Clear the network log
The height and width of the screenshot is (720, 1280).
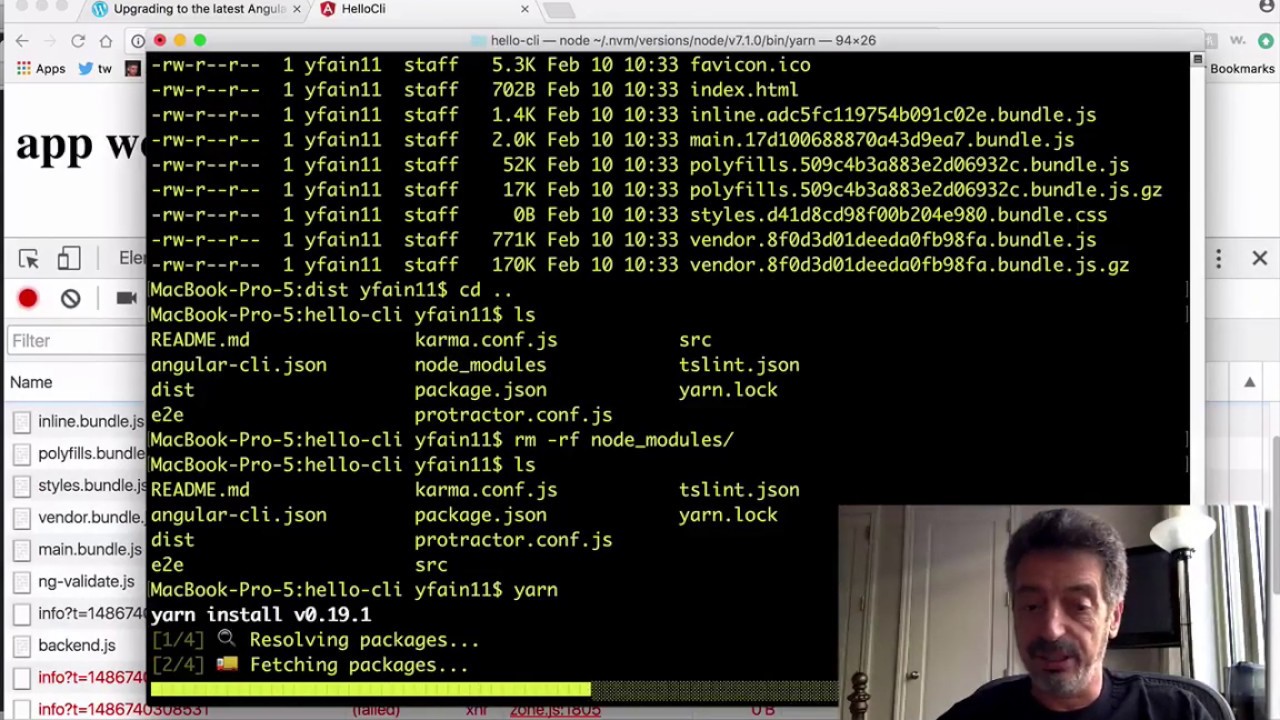pos(70,298)
